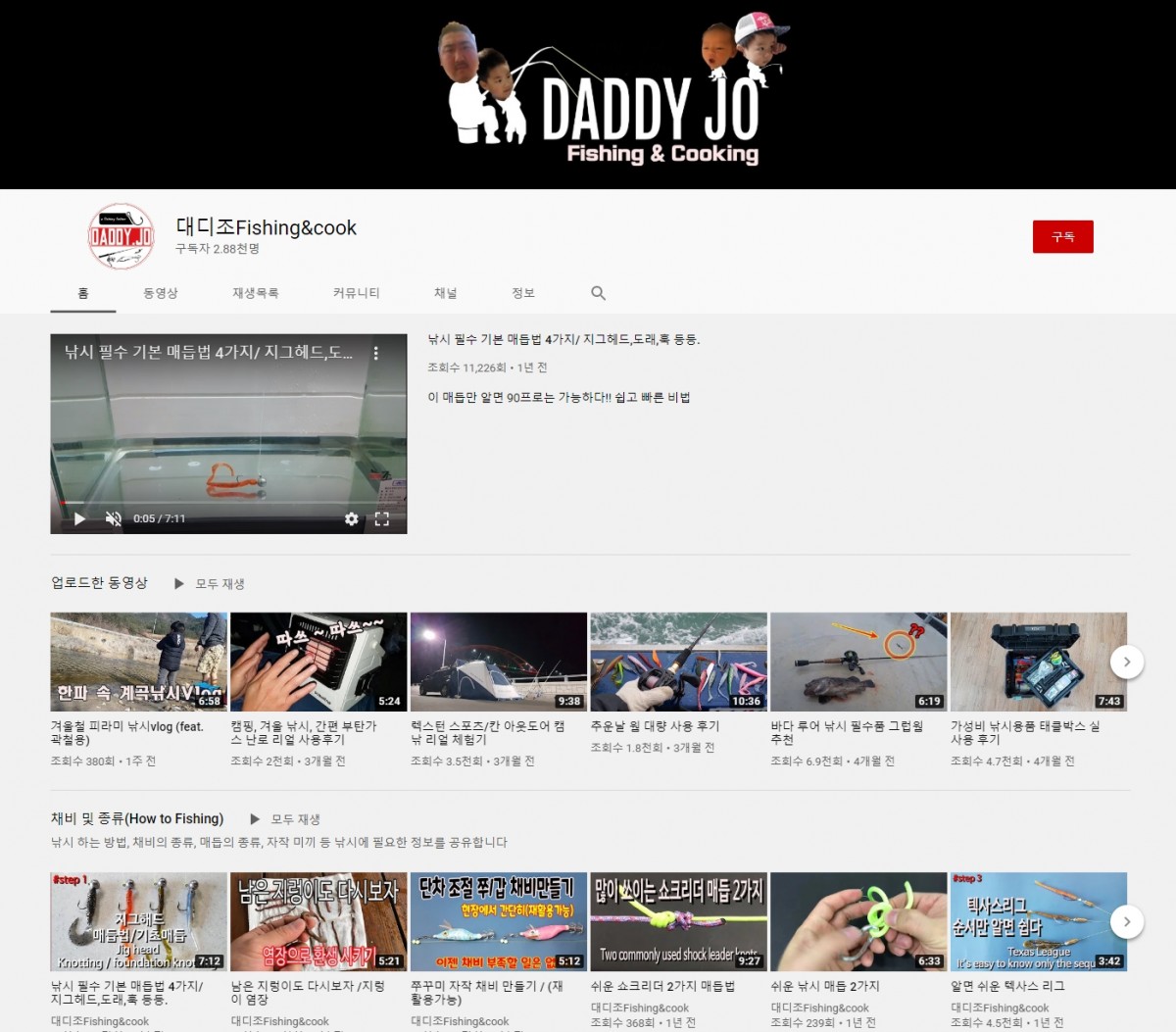The width and height of the screenshot is (1176, 1032).
Task: Go to the 커뮤니티 tab
Action: coord(356,293)
